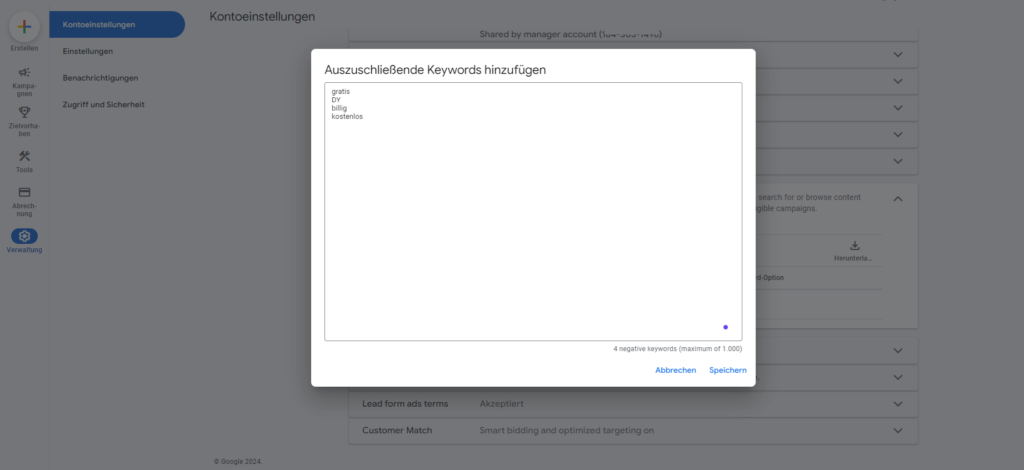Click the "Lead form ads terms" label
1024x470 pixels.
(405, 404)
